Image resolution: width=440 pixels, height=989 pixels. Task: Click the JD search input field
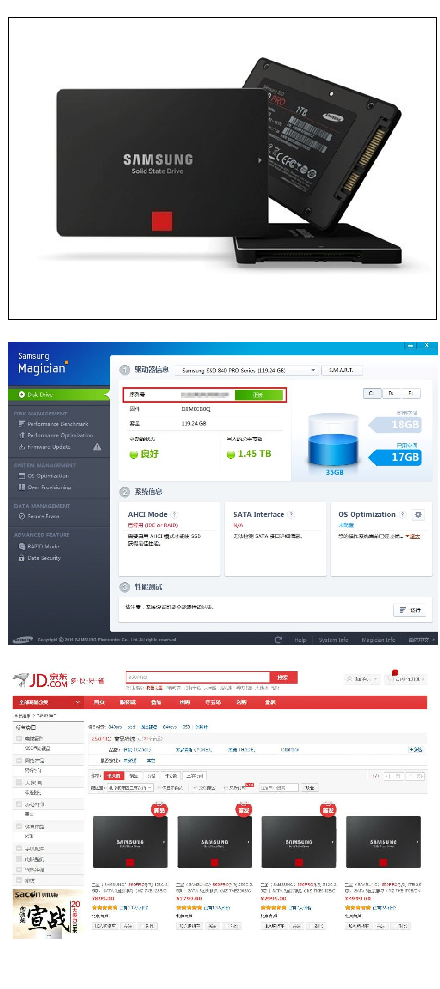pyautogui.click(x=198, y=677)
